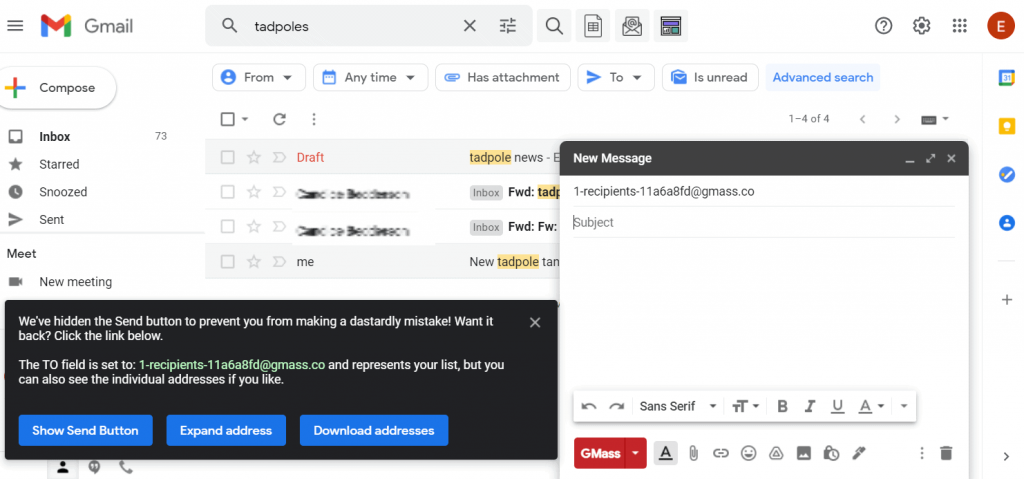Refresh the message list
This screenshot has height=479, width=1024.
pyautogui.click(x=280, y=119)
